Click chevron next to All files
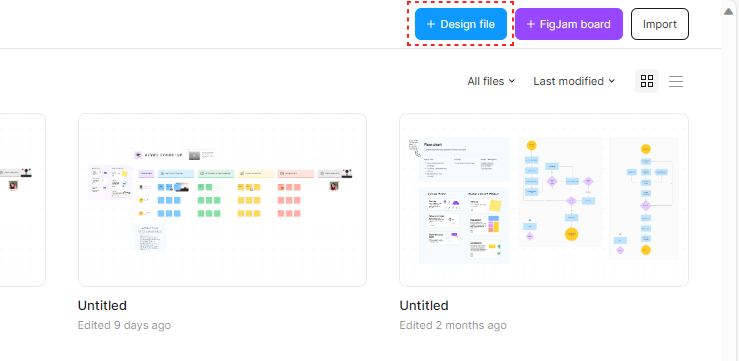 (512, 81)
